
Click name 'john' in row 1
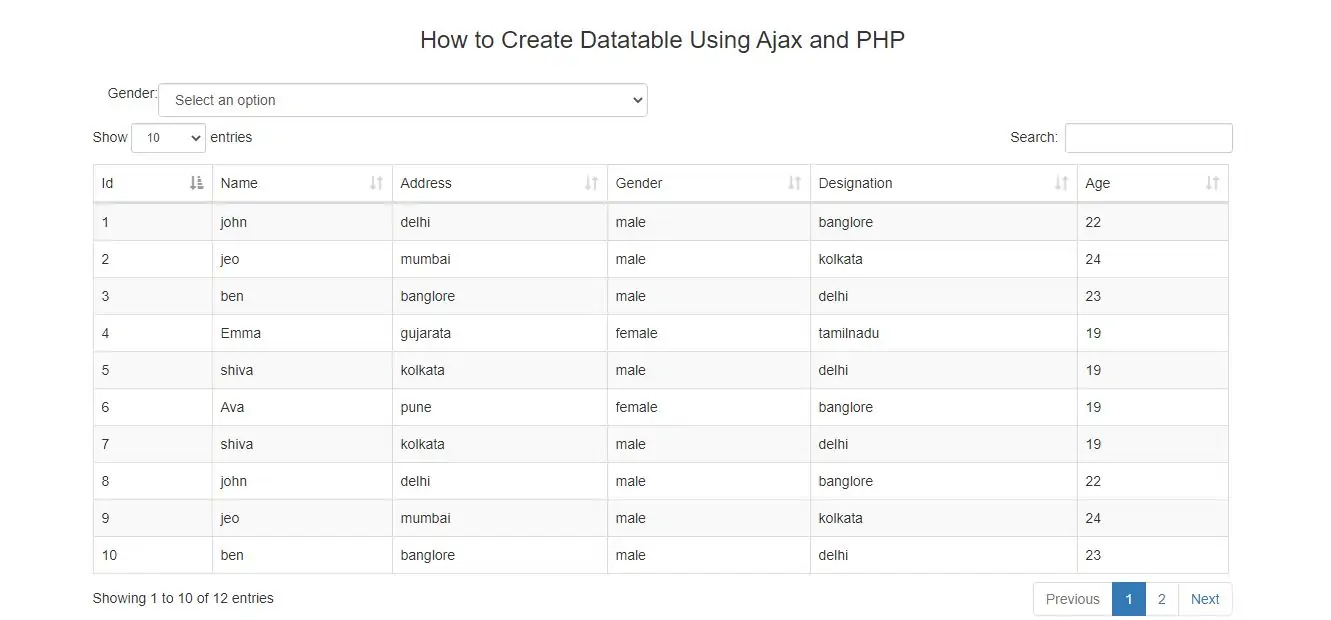click(x=234, y=222)
